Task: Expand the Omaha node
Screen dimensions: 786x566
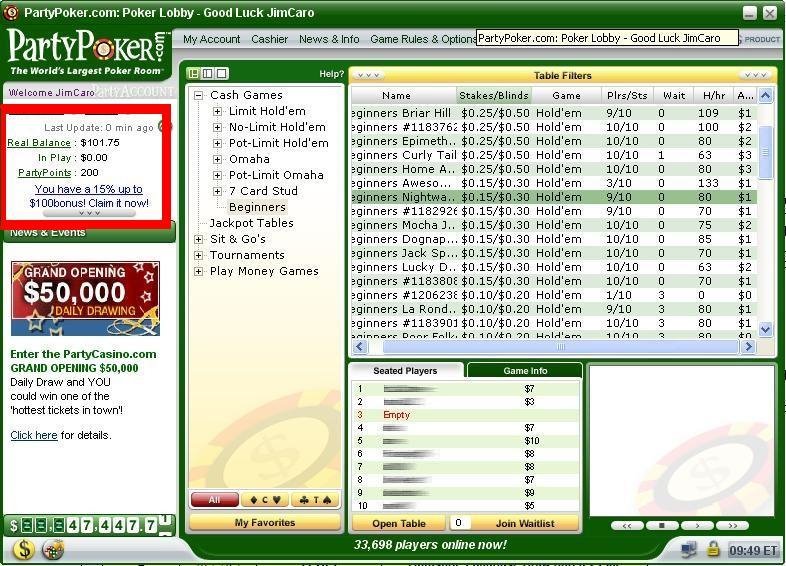Action: [217, 159]
